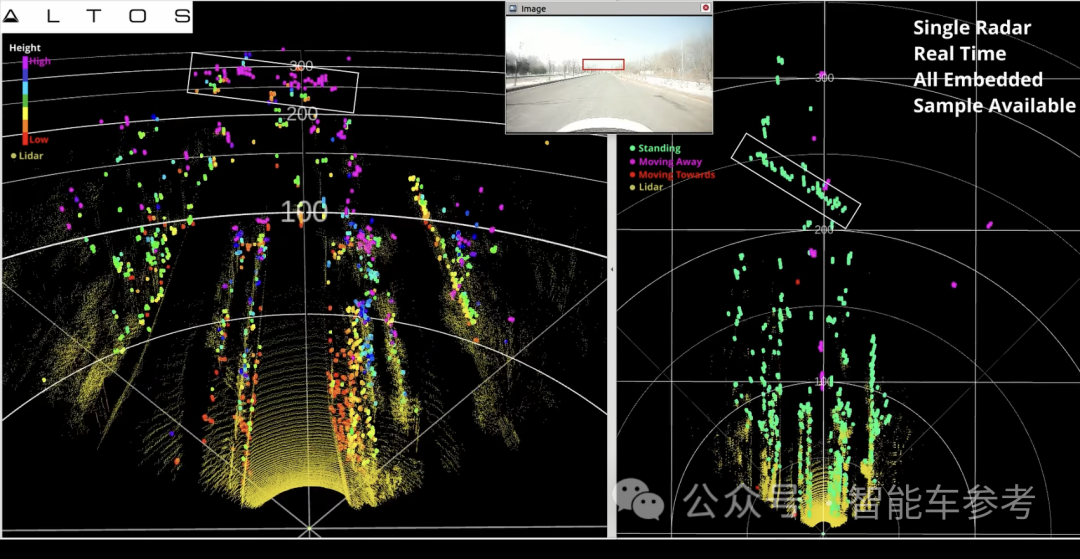The image size is (1080, 559).
Task: Click the yellow Lidar dot under Height legend
Action: 13,155
